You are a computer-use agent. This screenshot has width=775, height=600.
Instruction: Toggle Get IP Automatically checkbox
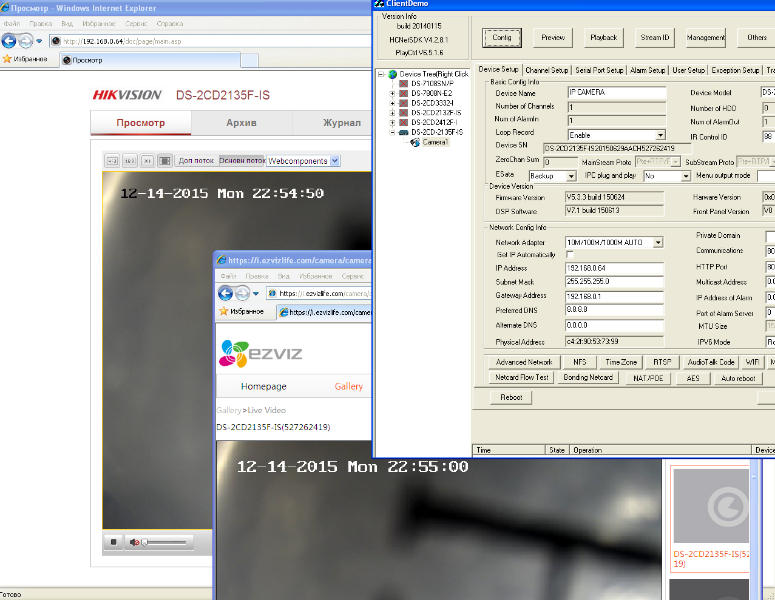tap(570, 255)
